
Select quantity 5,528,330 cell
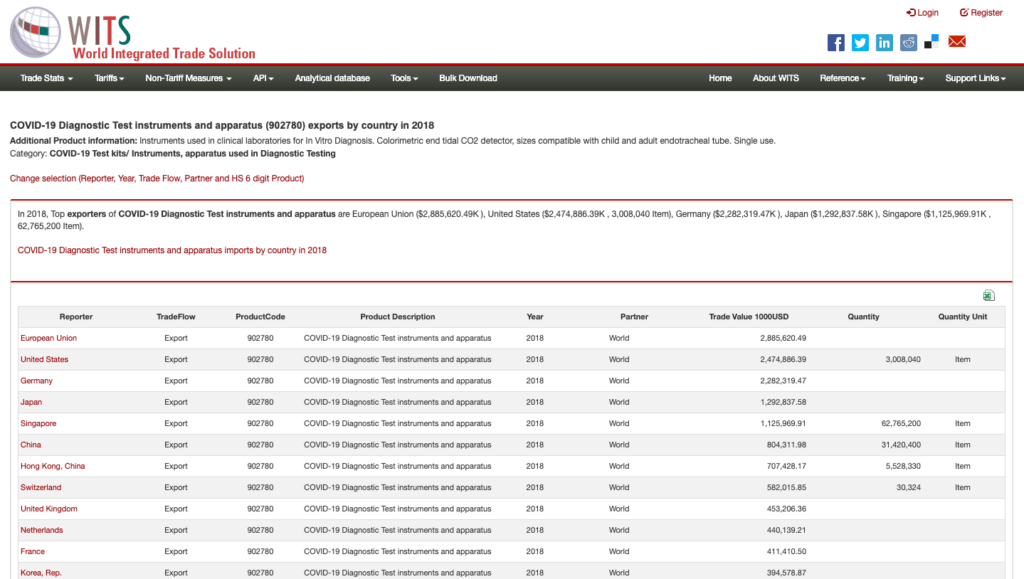903,466
